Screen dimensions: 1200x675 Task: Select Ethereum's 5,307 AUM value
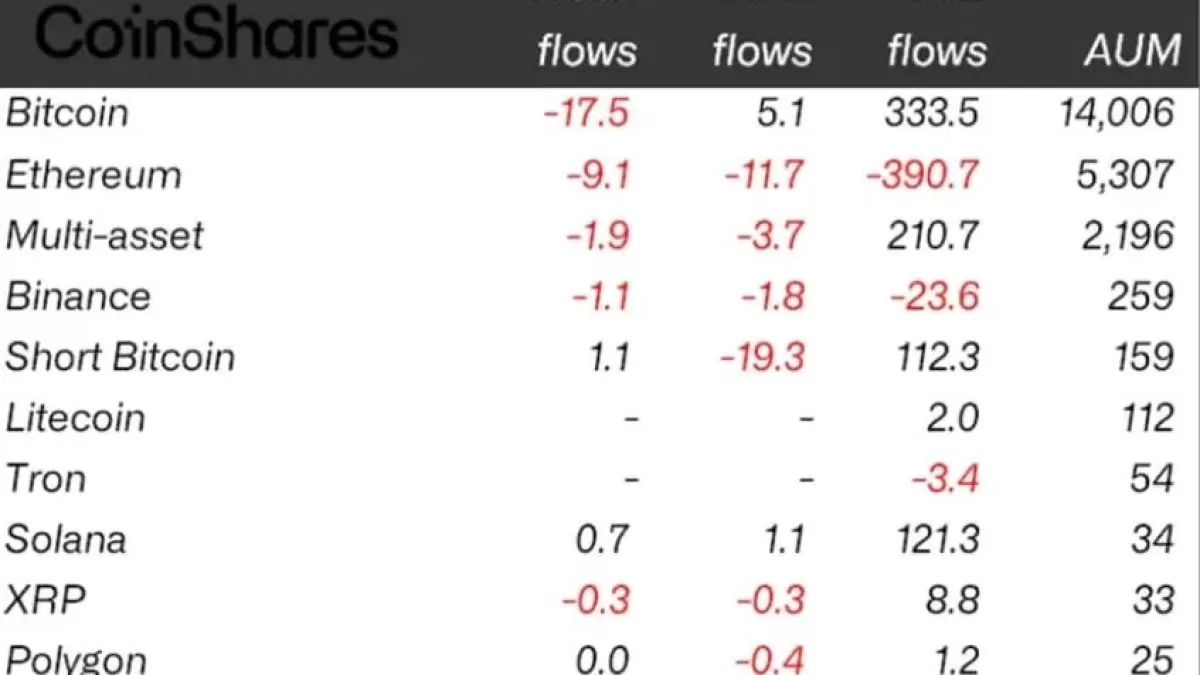point(1124,175)
